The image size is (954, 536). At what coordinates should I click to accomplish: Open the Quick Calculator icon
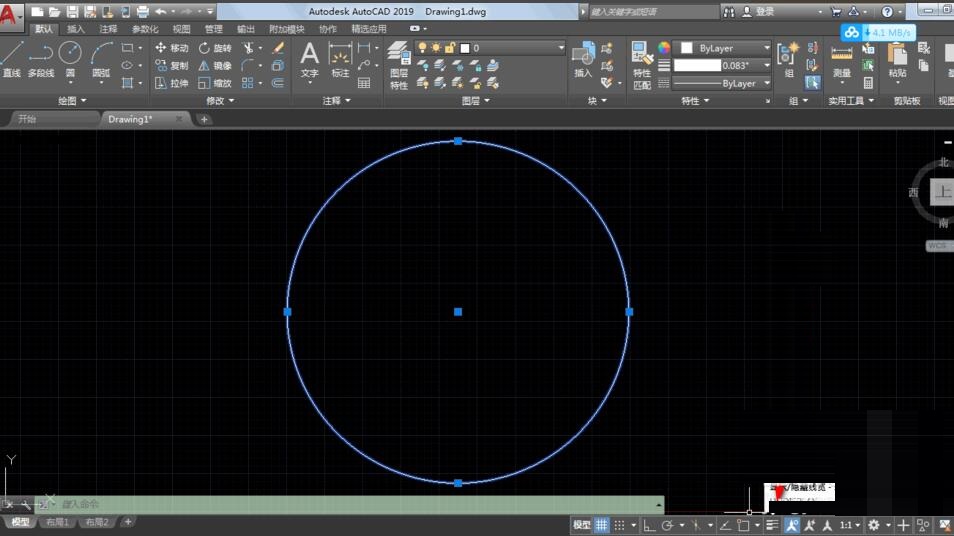pos(868,83)
